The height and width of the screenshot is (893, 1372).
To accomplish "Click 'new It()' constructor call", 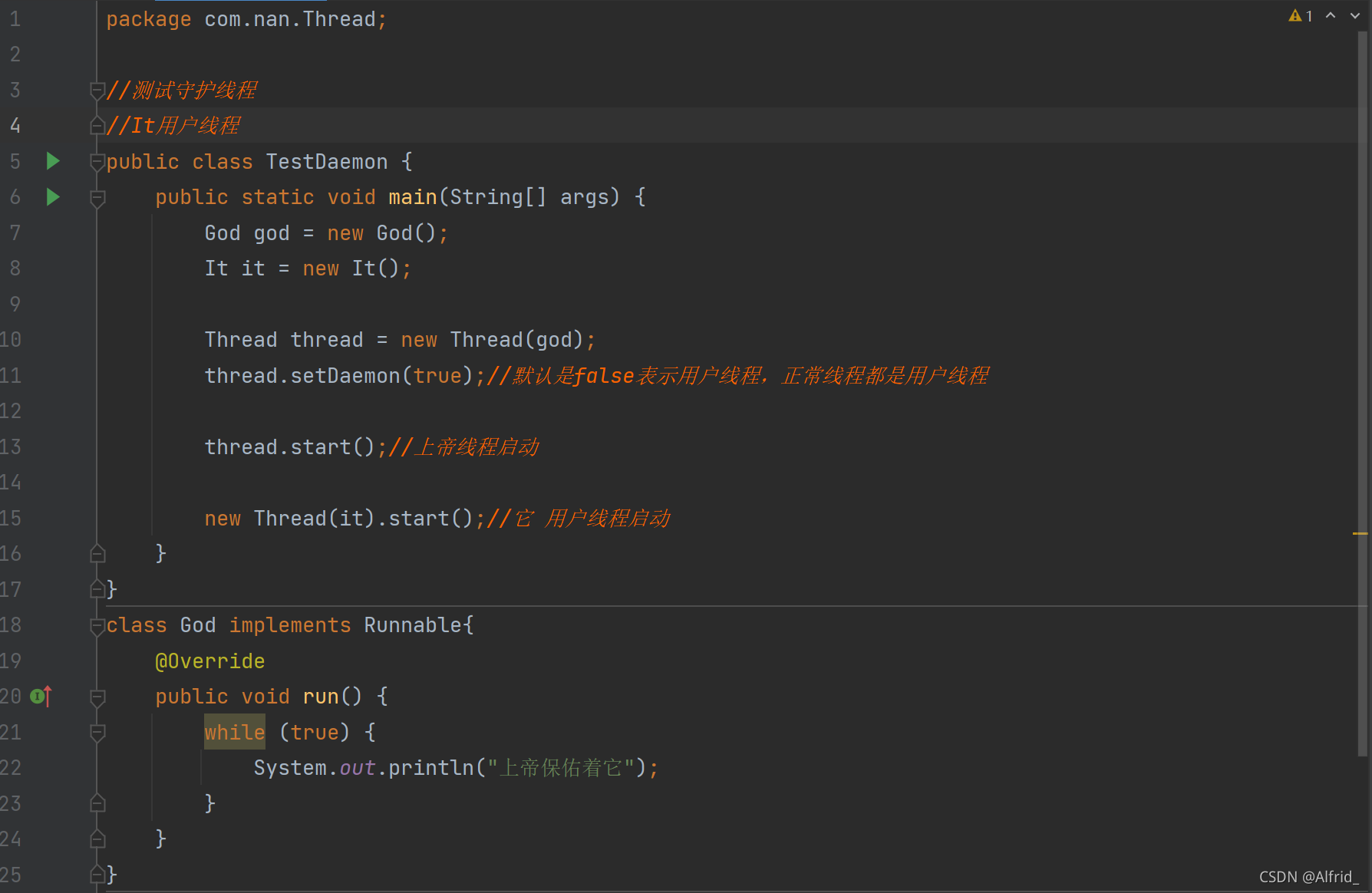I will click(x=351, y=269).
